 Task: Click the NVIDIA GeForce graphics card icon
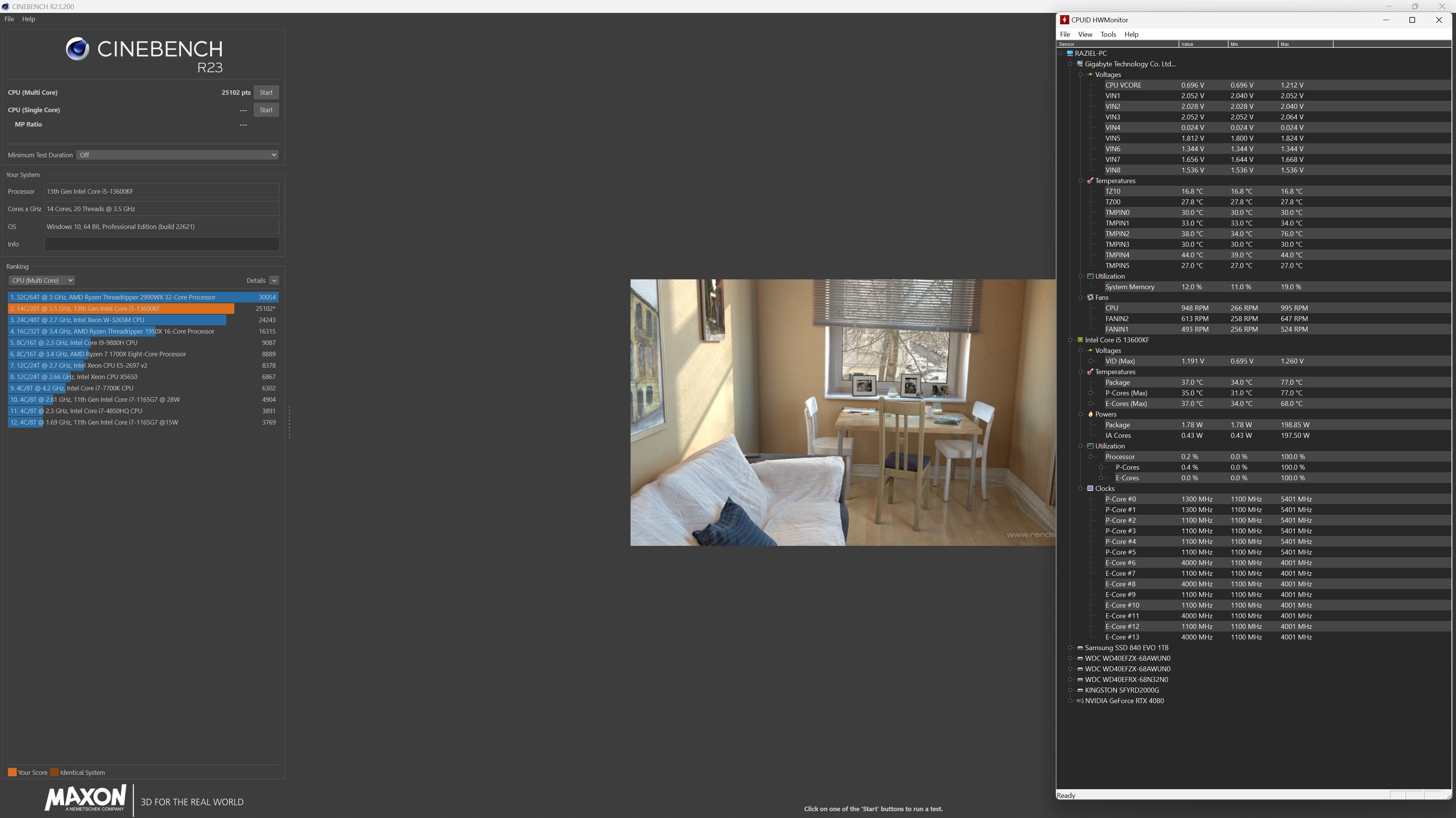coord(1080,701)
